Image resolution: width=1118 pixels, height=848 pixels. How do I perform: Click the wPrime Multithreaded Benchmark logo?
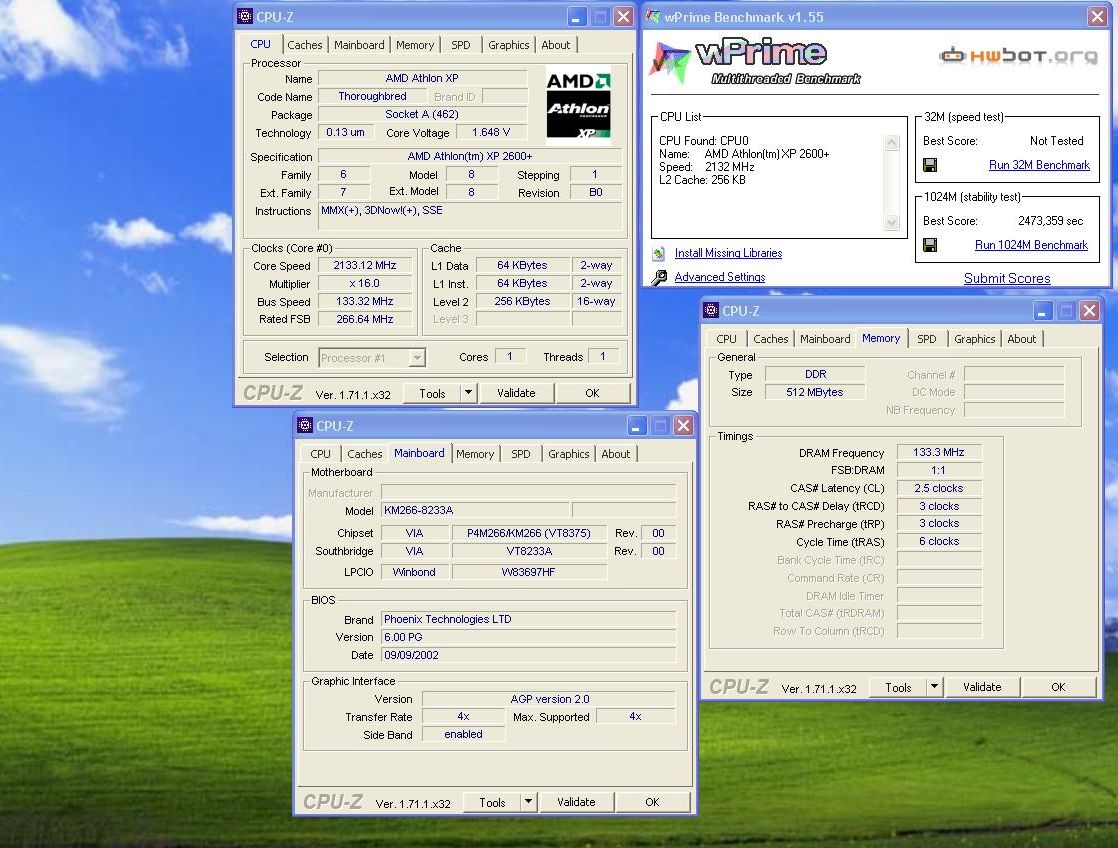(x=756, y=62)
